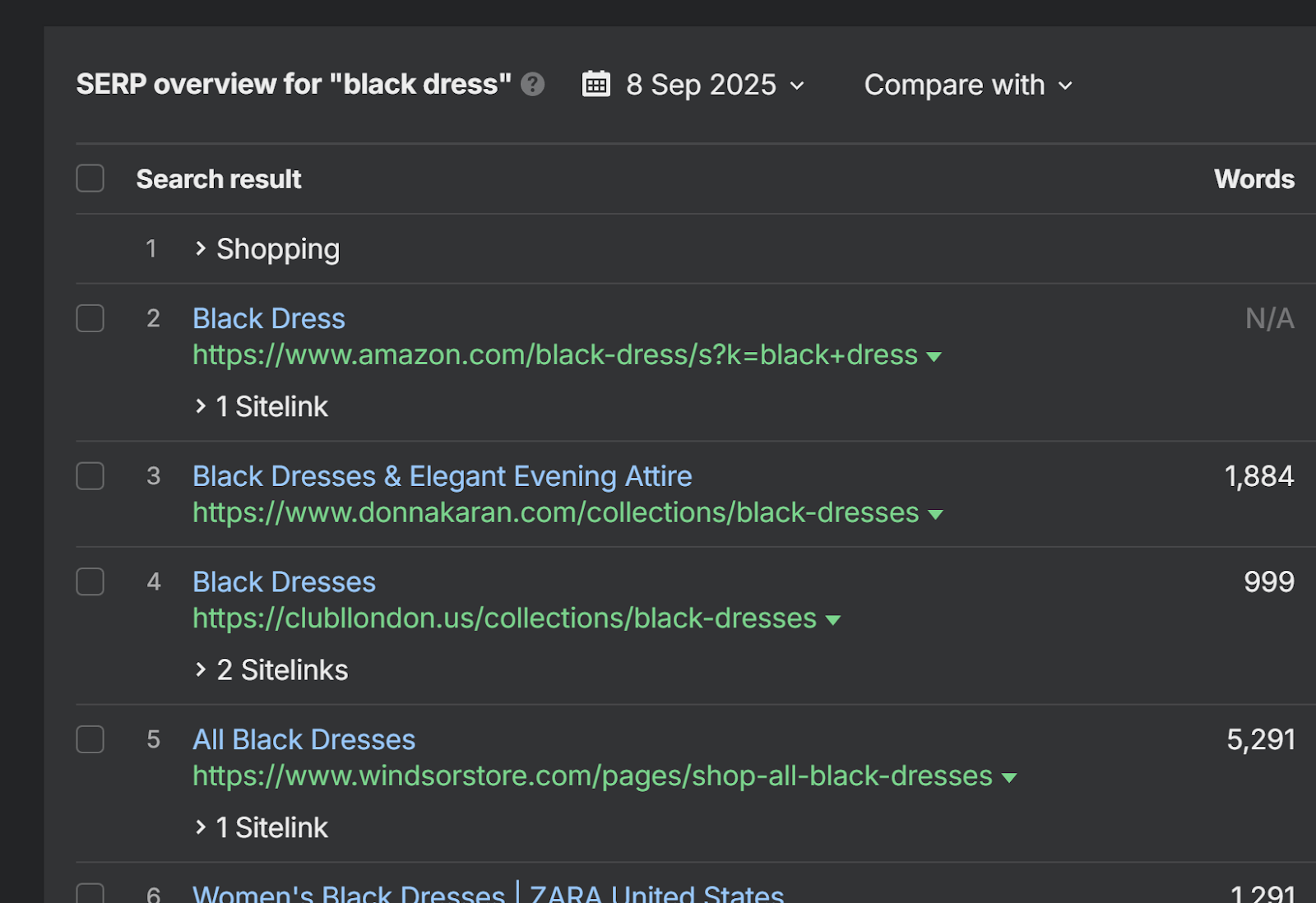
Task: Open the Black Dresses & Elegant Evening Attire link
Action: [x=442, y=476]
